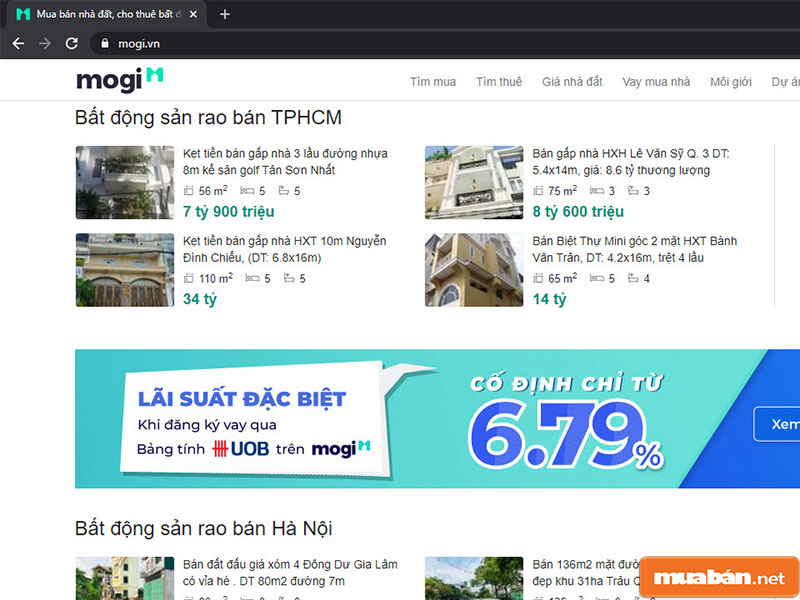Click bathroom icon on 110 m² listing

pos(289,278)
